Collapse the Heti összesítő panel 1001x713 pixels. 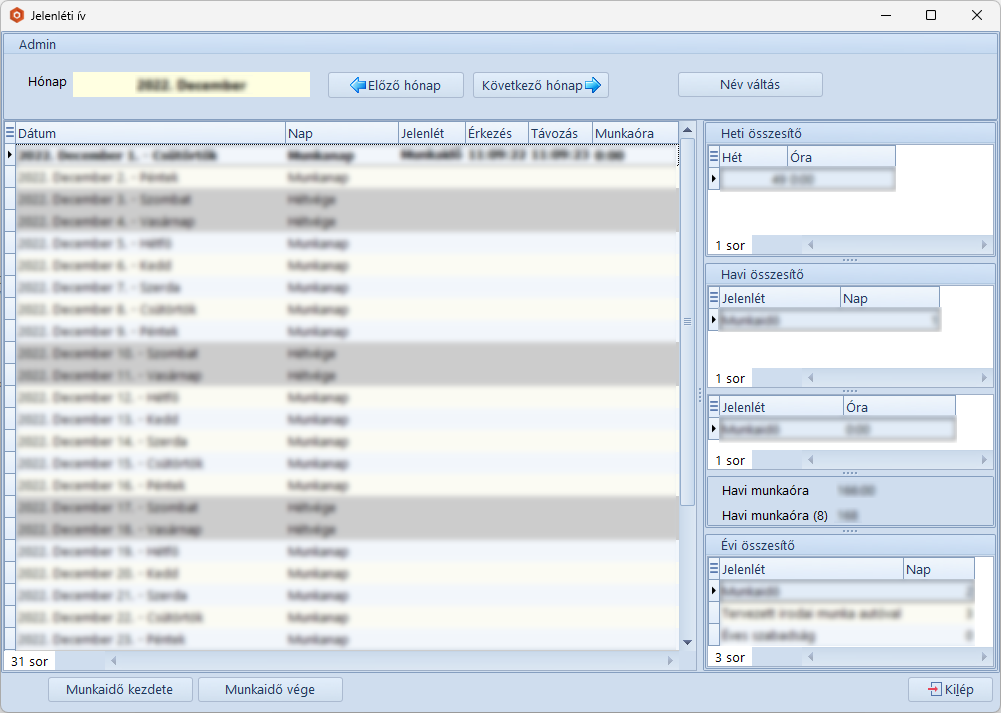(850, 134)
